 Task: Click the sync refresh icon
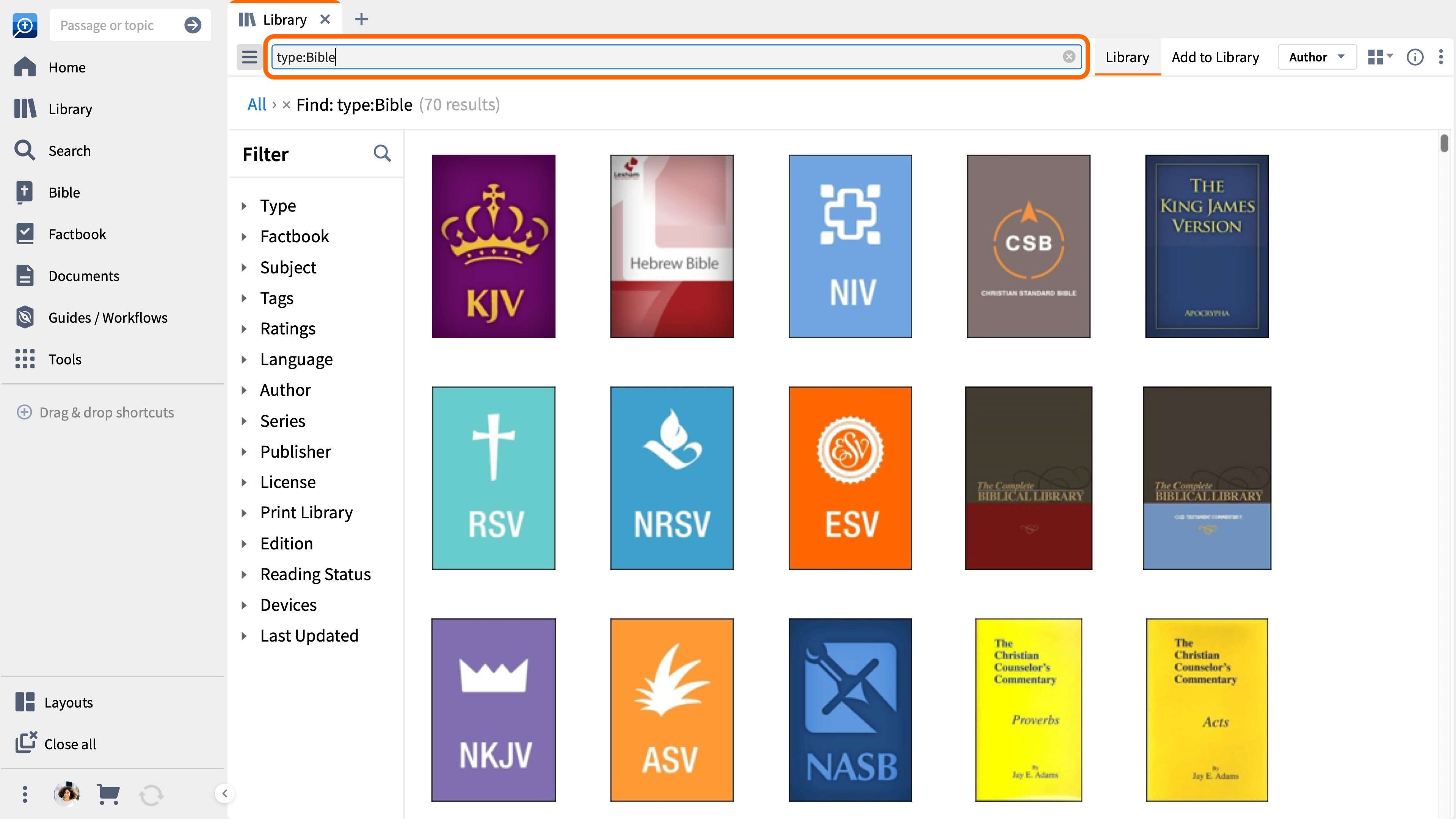point(151,795)
